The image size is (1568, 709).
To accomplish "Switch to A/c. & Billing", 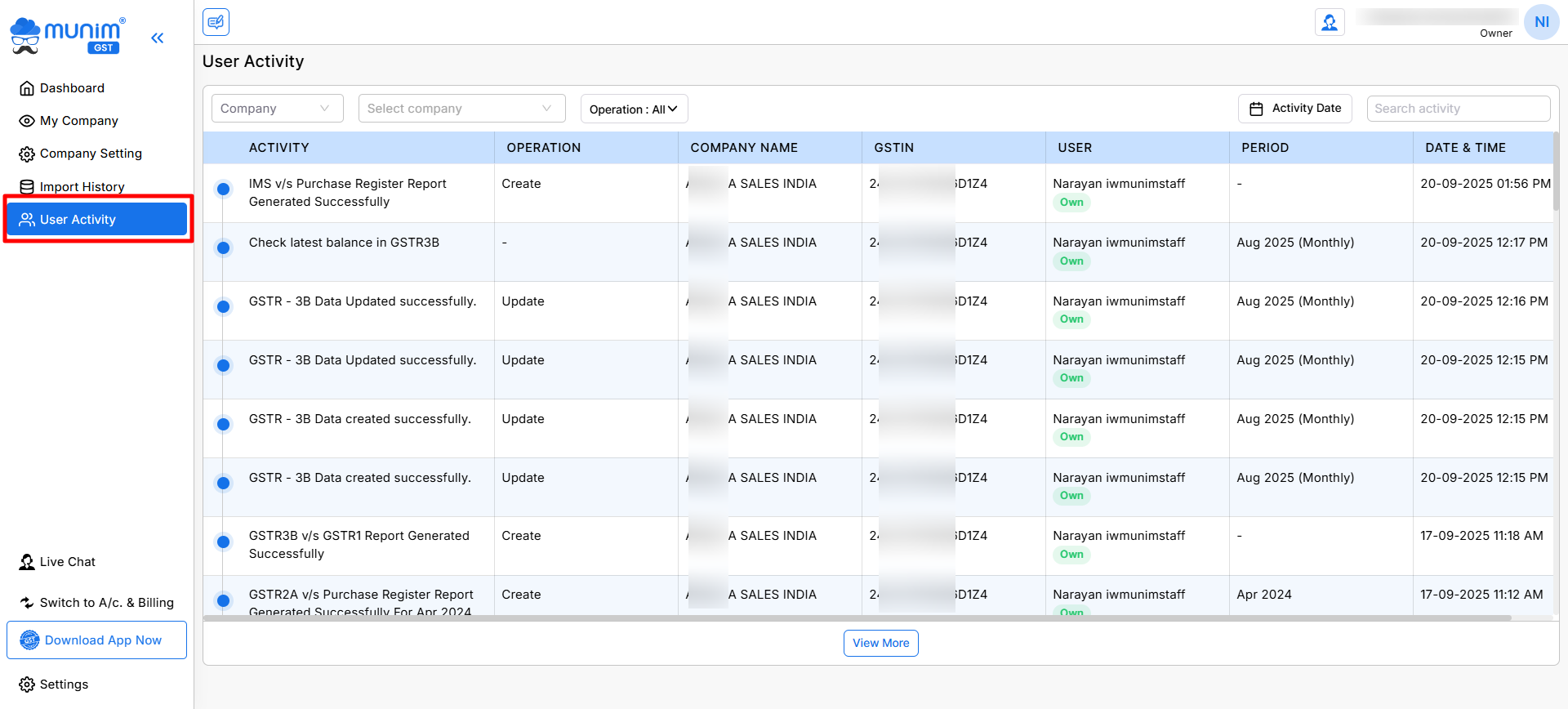I will click(x=106, y=603).
